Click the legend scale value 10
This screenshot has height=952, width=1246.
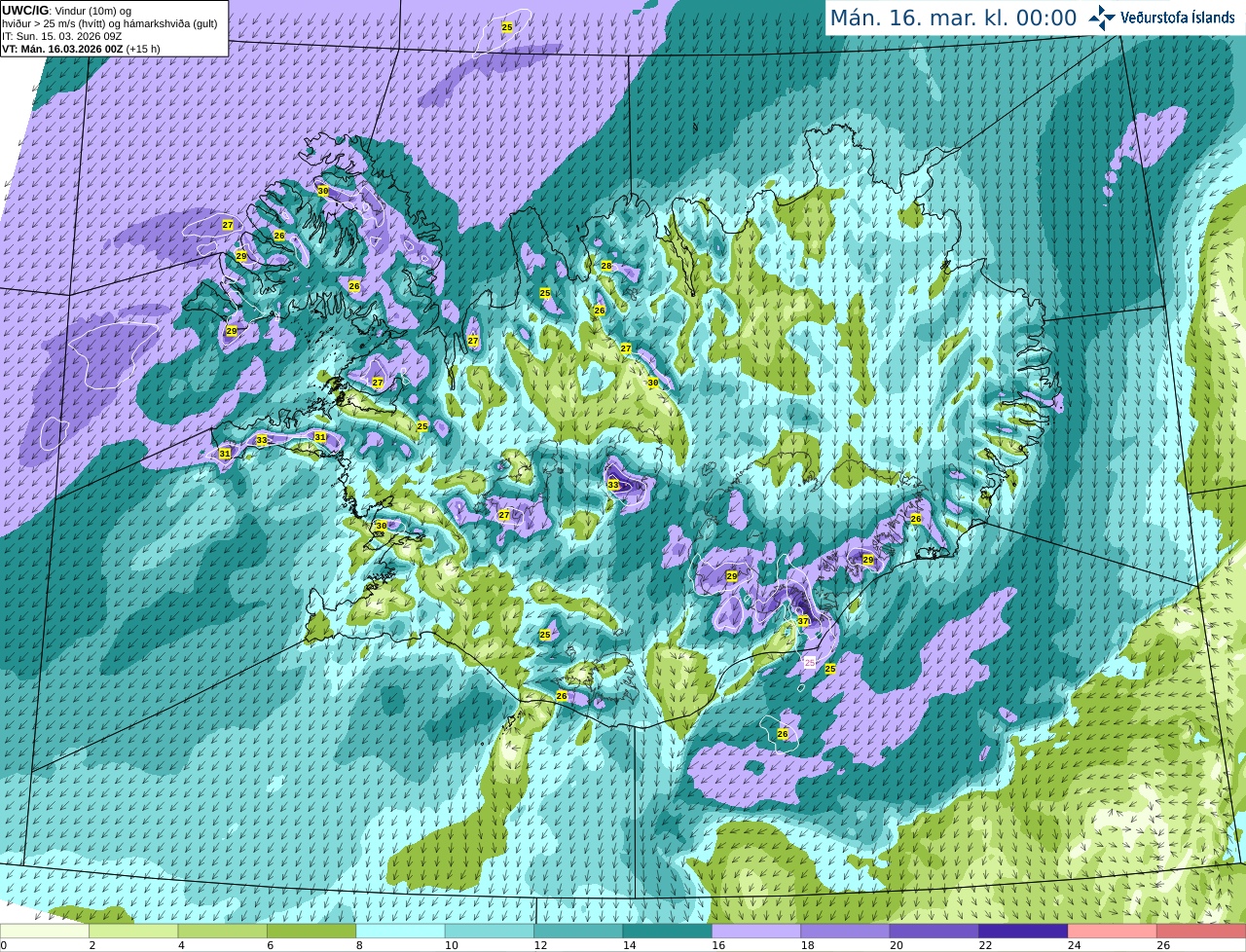tap(452, 945)
